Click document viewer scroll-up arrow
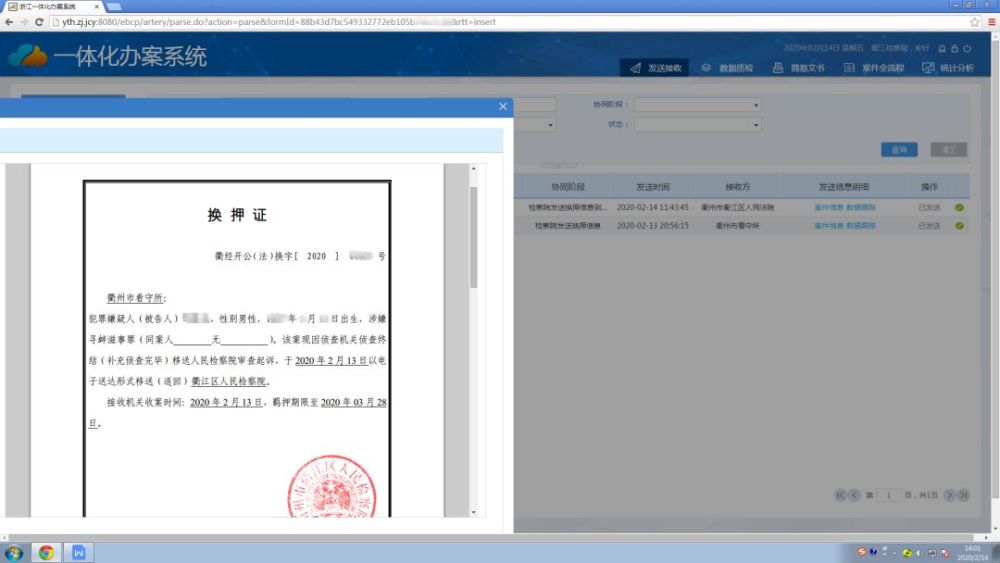 click(x=473, y=168)
